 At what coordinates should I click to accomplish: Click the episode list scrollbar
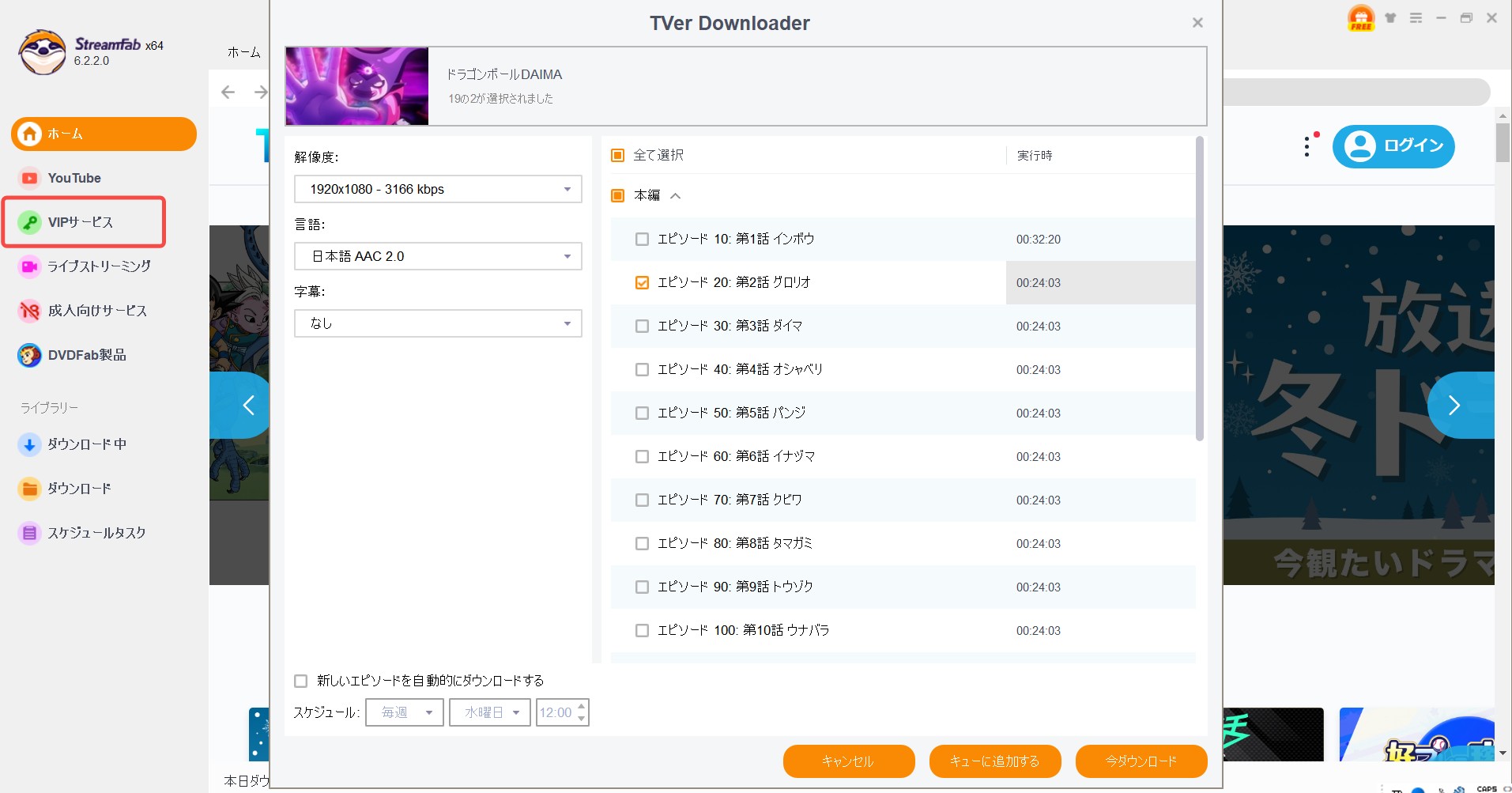(x=1200, y=289)
